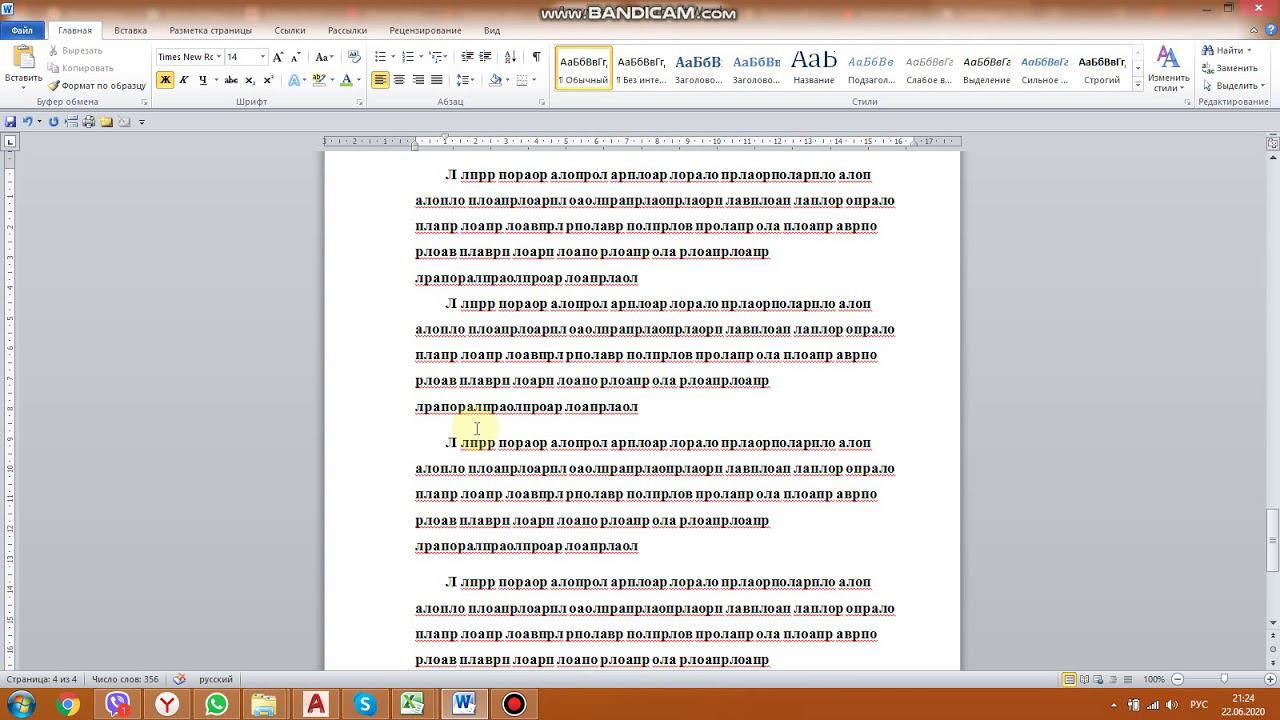Toggle underline formatting (Ч)
The image size is (1280, 720).
point(202,80)
